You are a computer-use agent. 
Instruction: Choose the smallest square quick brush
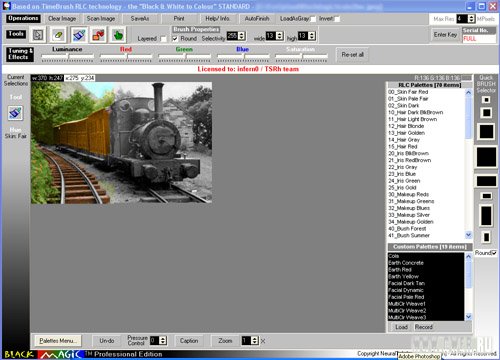pos(486,100)
